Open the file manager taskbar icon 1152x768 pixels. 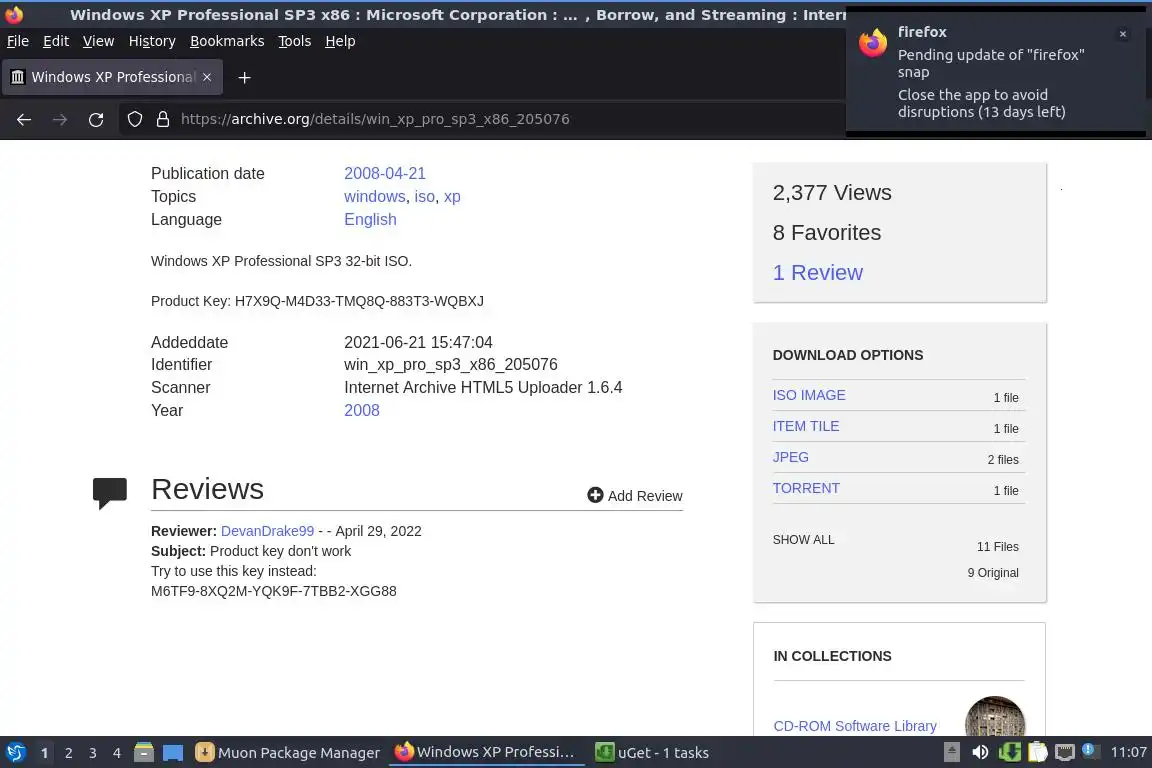144,752
